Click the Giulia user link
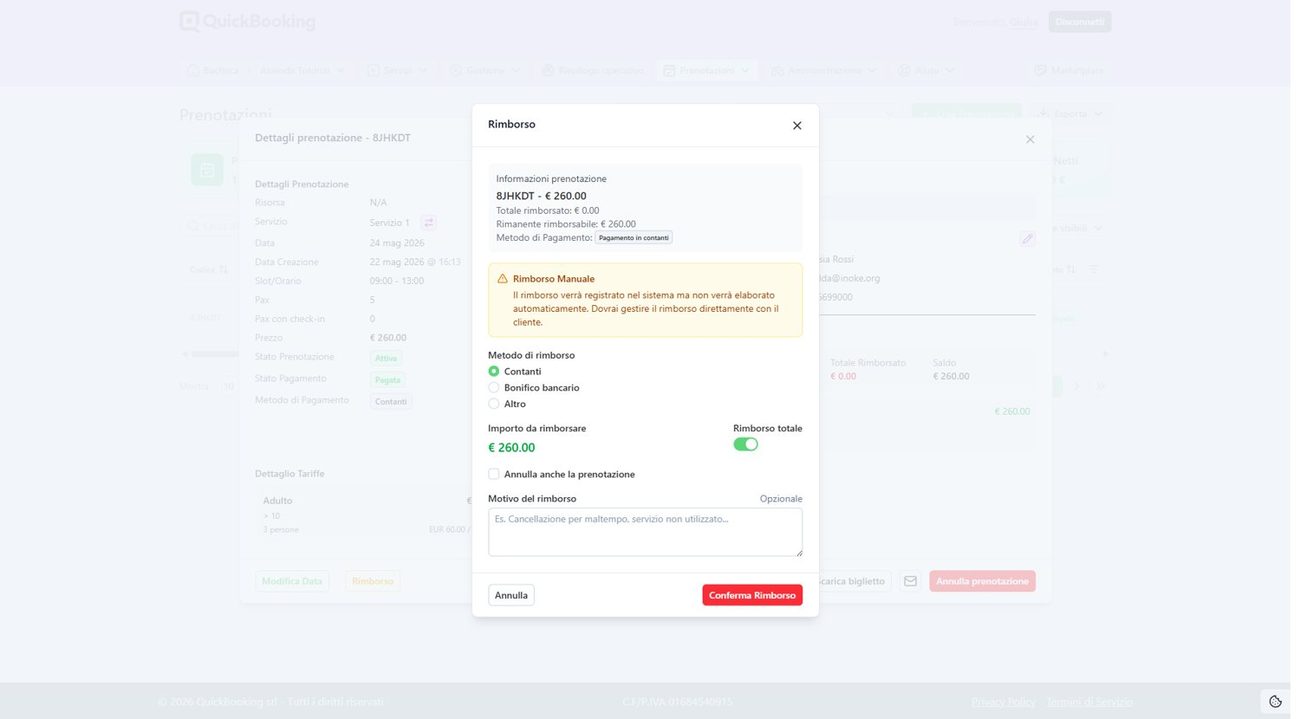1300x719 pixels. pyautogui.click(x=1024, y=22)
